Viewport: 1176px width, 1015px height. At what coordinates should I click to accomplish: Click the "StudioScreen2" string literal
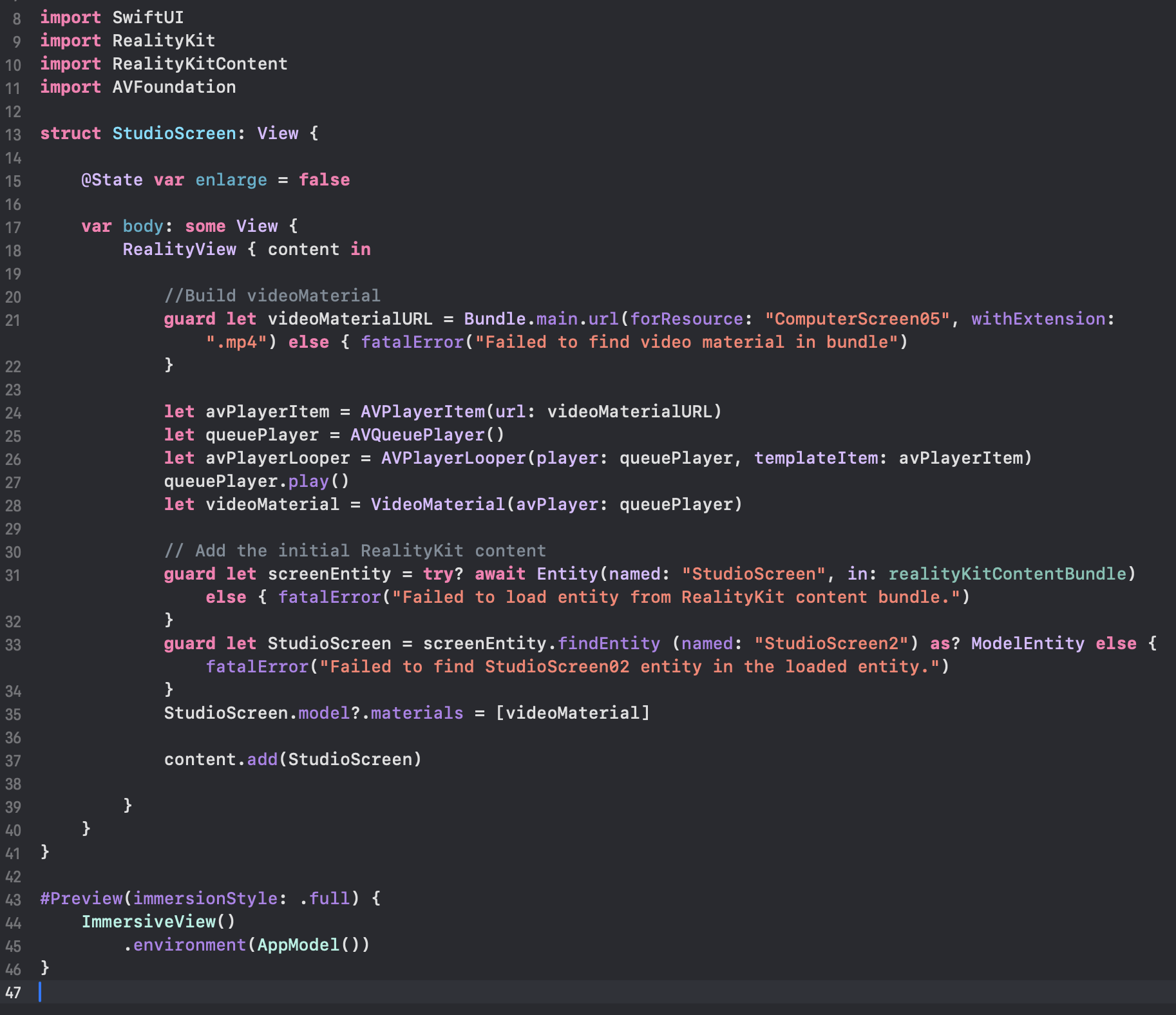tap(831, 643)
